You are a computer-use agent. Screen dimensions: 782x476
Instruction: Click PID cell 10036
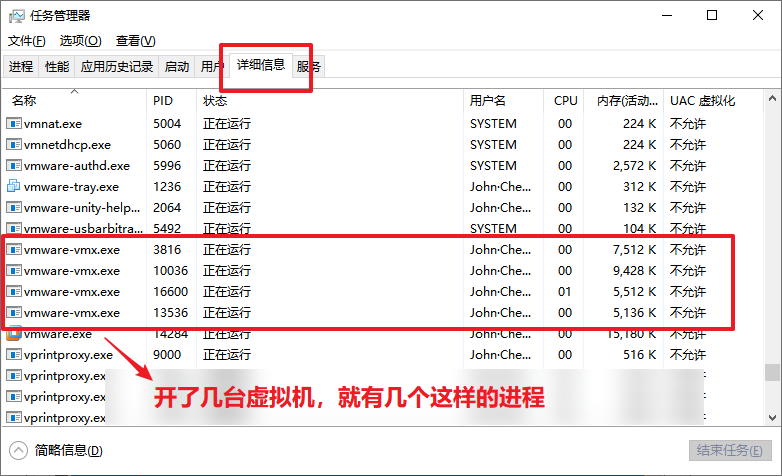click(x=171, y=270)
